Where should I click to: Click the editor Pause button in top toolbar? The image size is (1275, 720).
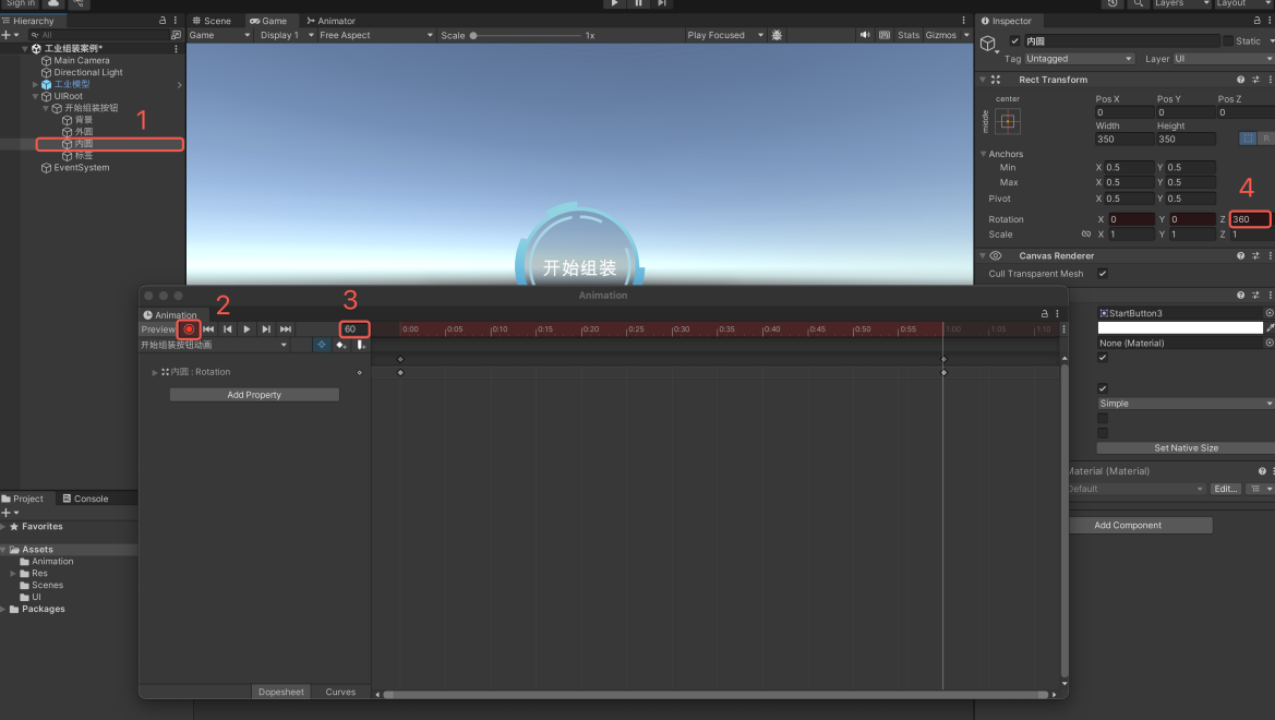(638, 4)
